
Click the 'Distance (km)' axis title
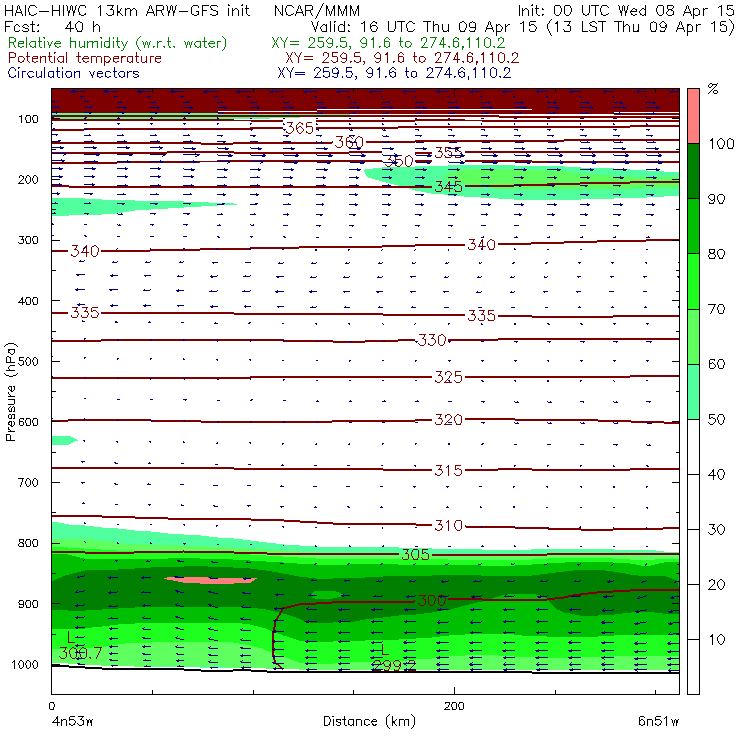click(x=369, y=722)
